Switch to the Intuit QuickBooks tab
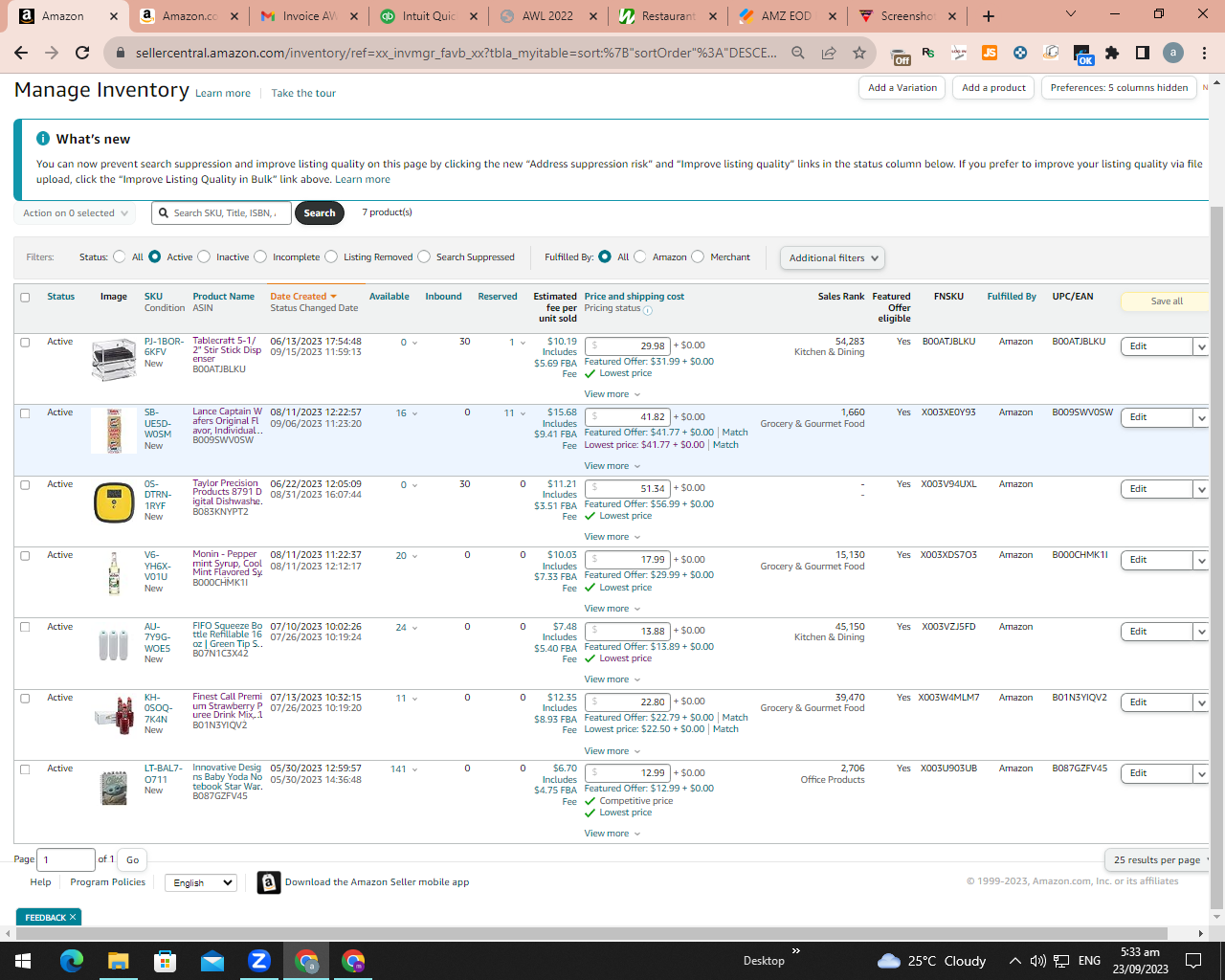 coord(428,16)
